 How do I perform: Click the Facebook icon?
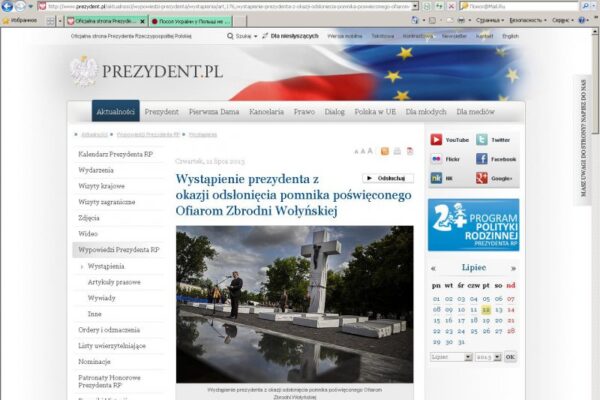pos(482,159)
